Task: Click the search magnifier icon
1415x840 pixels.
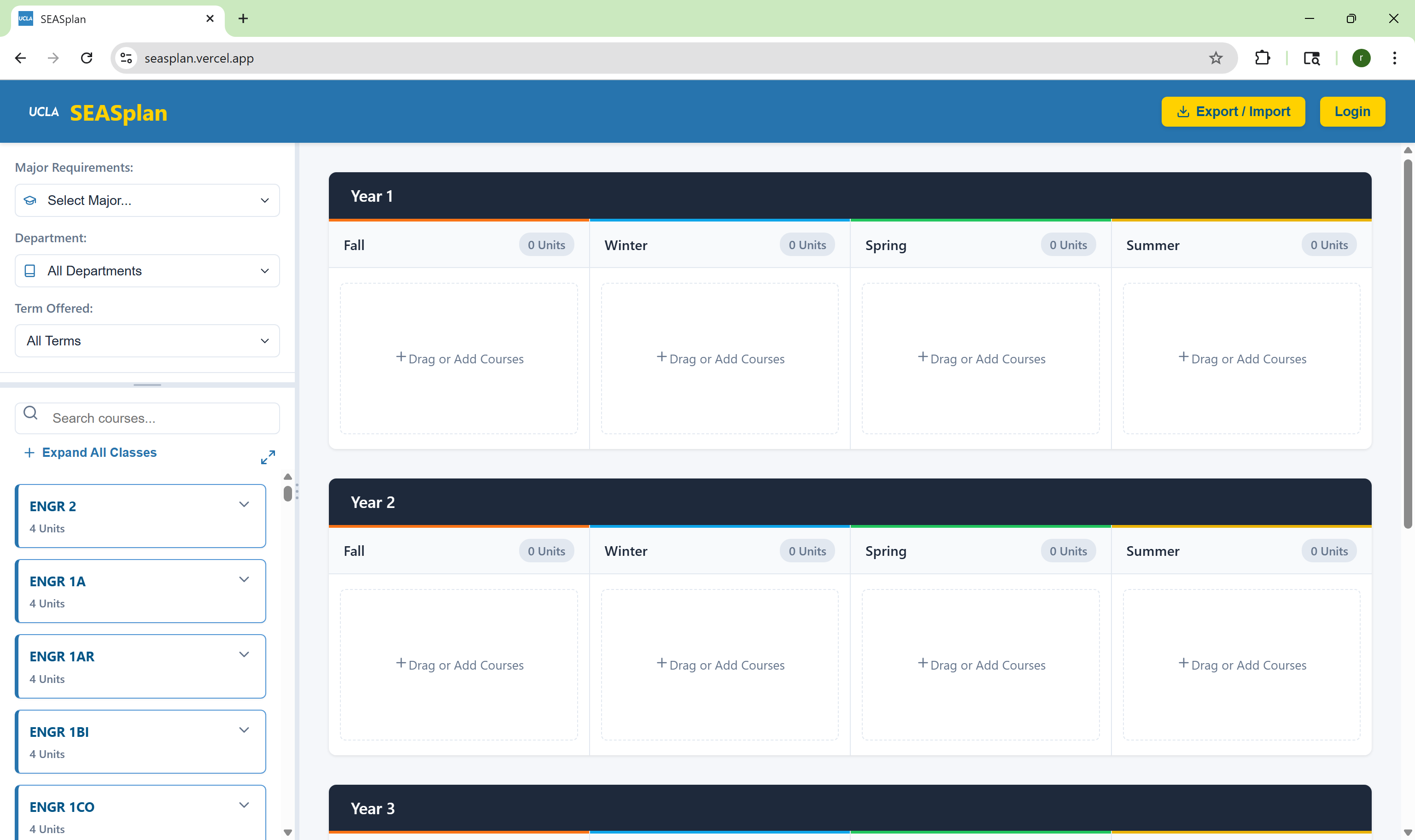Action: coord(30,413)
